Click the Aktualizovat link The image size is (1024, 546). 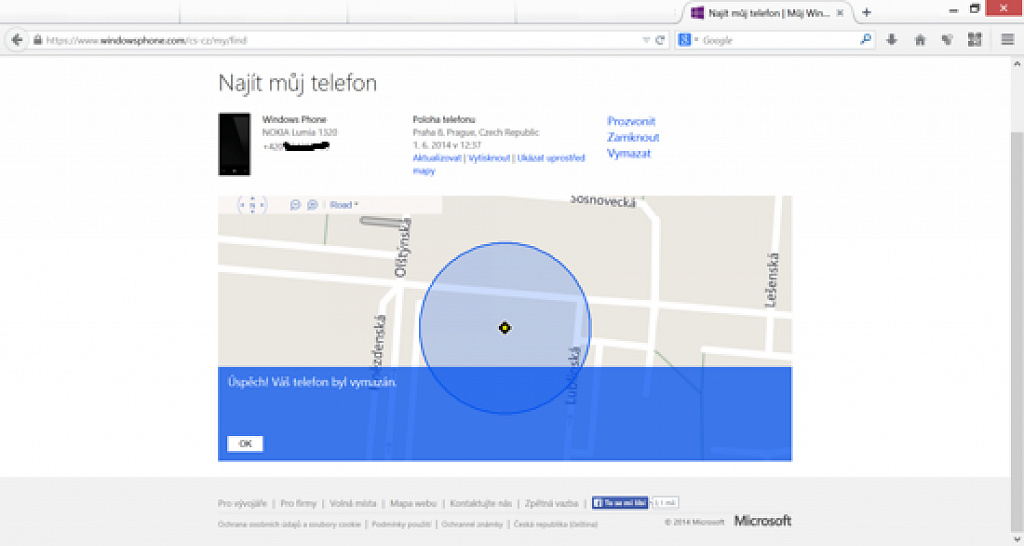coord(437,158)
